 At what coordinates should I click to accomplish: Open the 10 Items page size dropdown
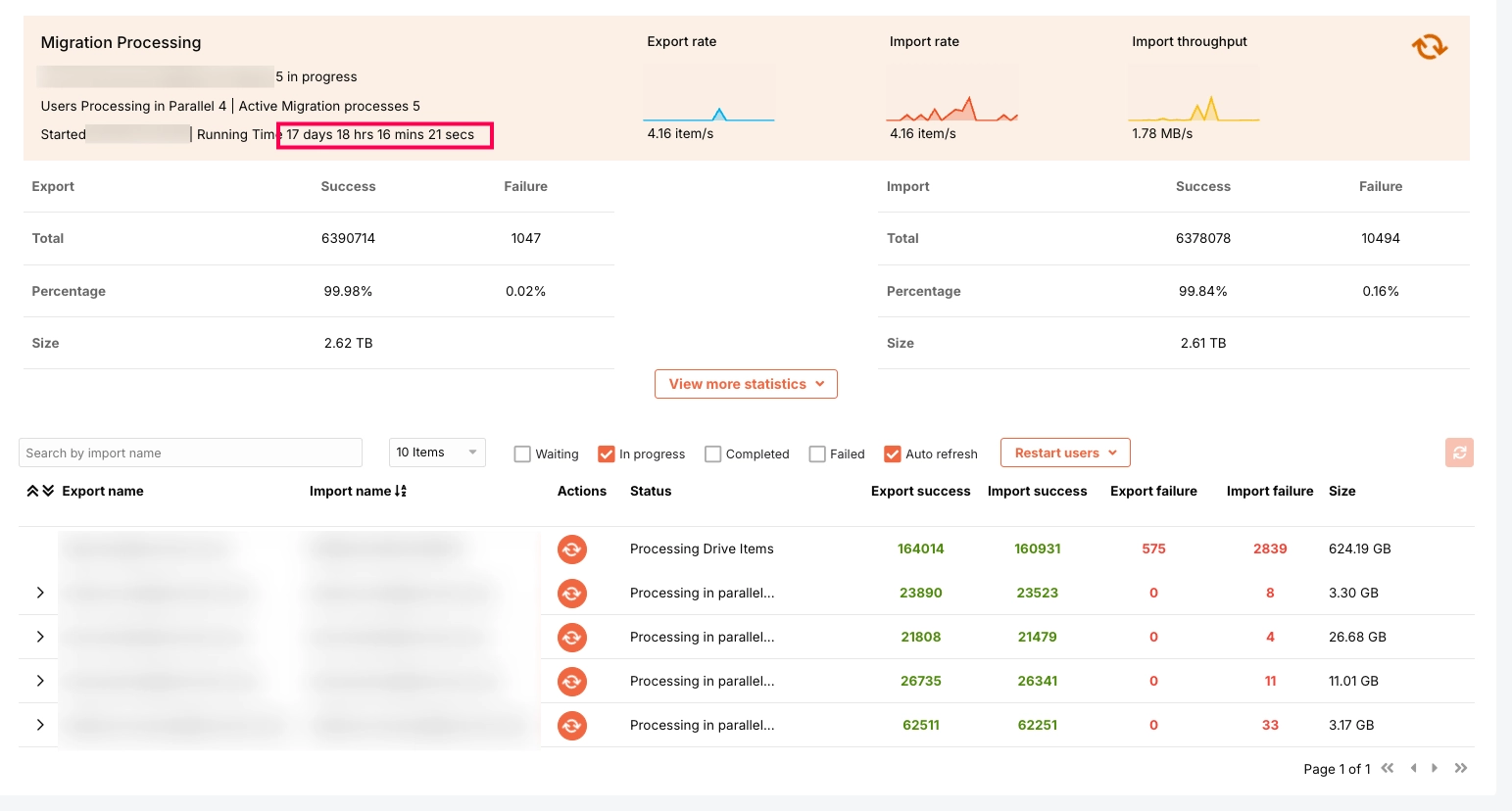437,453
